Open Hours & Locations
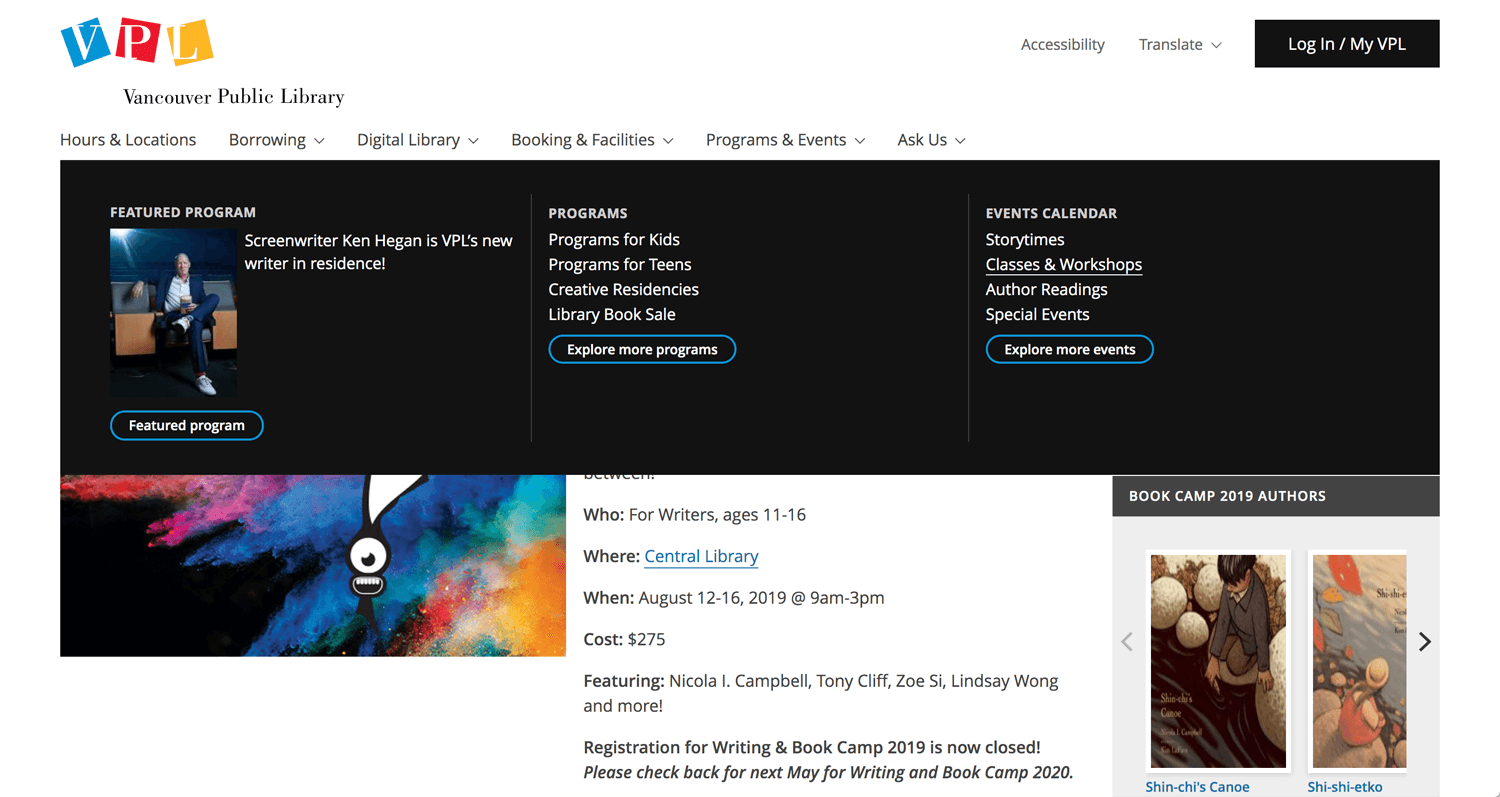The width and height of the screenshot is (1500, 797). point(128,140)
